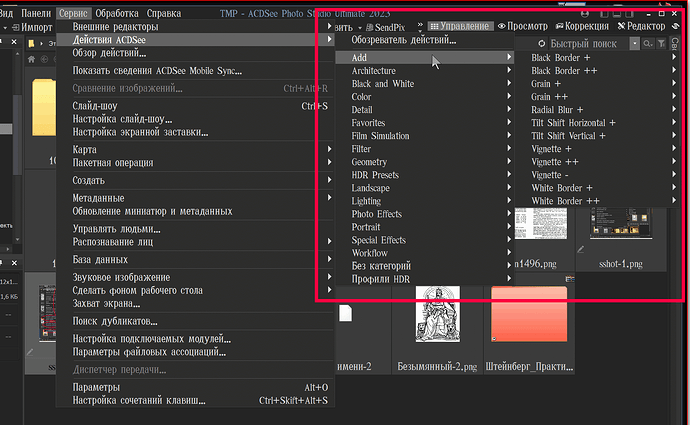This screenshot has height=425, width=690.
Task: Open the Справка menu
Action: click(164, 13)
